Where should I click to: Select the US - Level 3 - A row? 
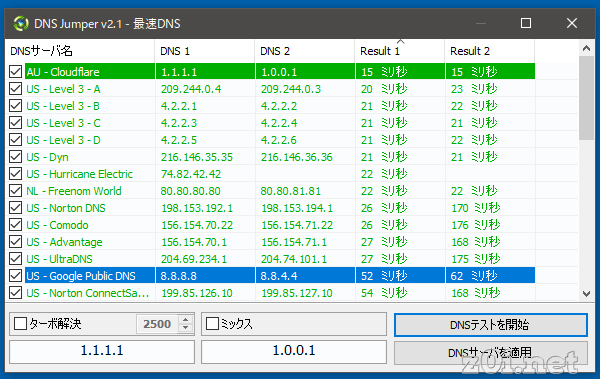(291, 89)
